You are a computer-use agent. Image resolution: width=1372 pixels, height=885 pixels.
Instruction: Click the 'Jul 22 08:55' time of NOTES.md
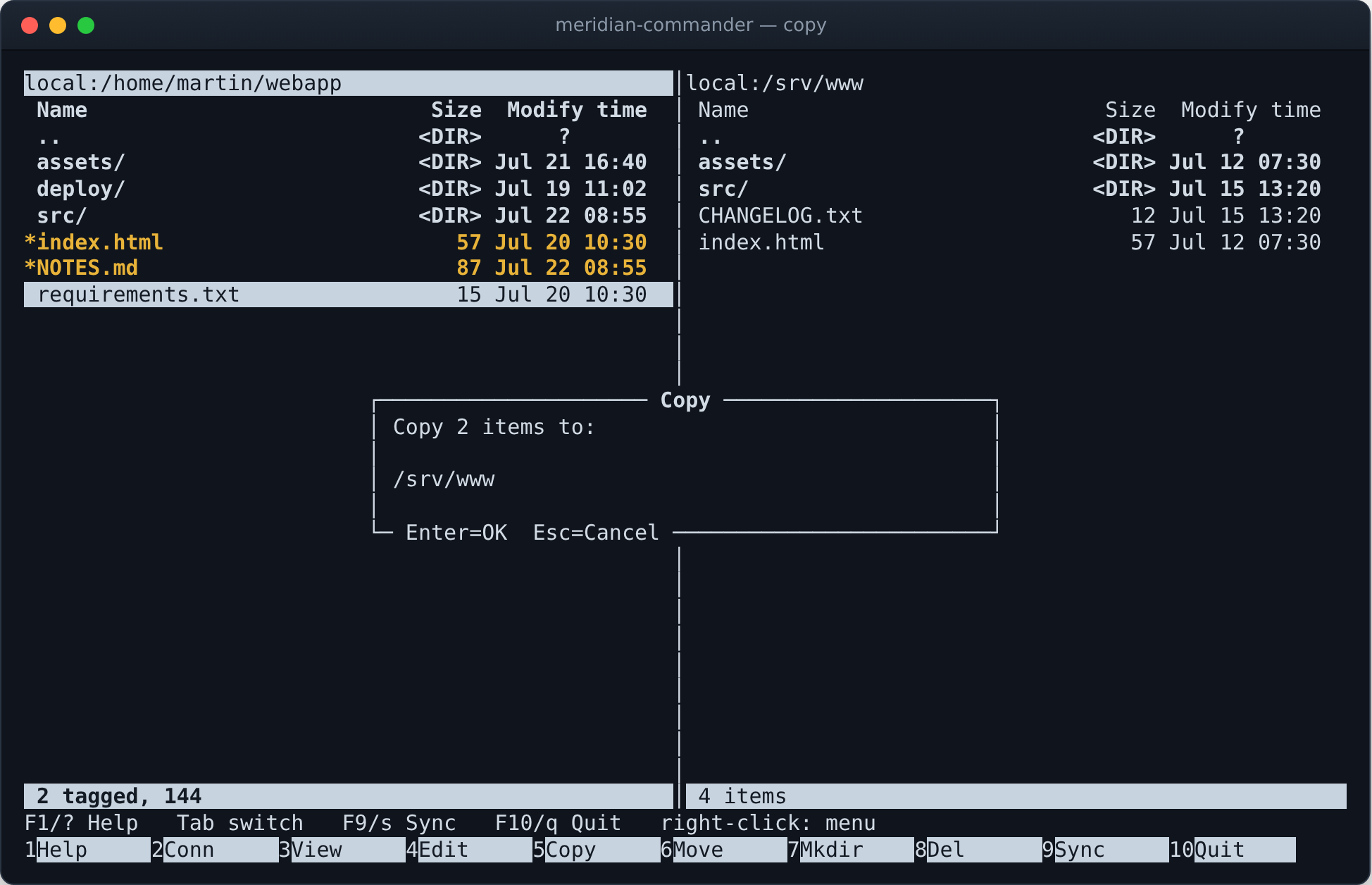tap(570, 268)
